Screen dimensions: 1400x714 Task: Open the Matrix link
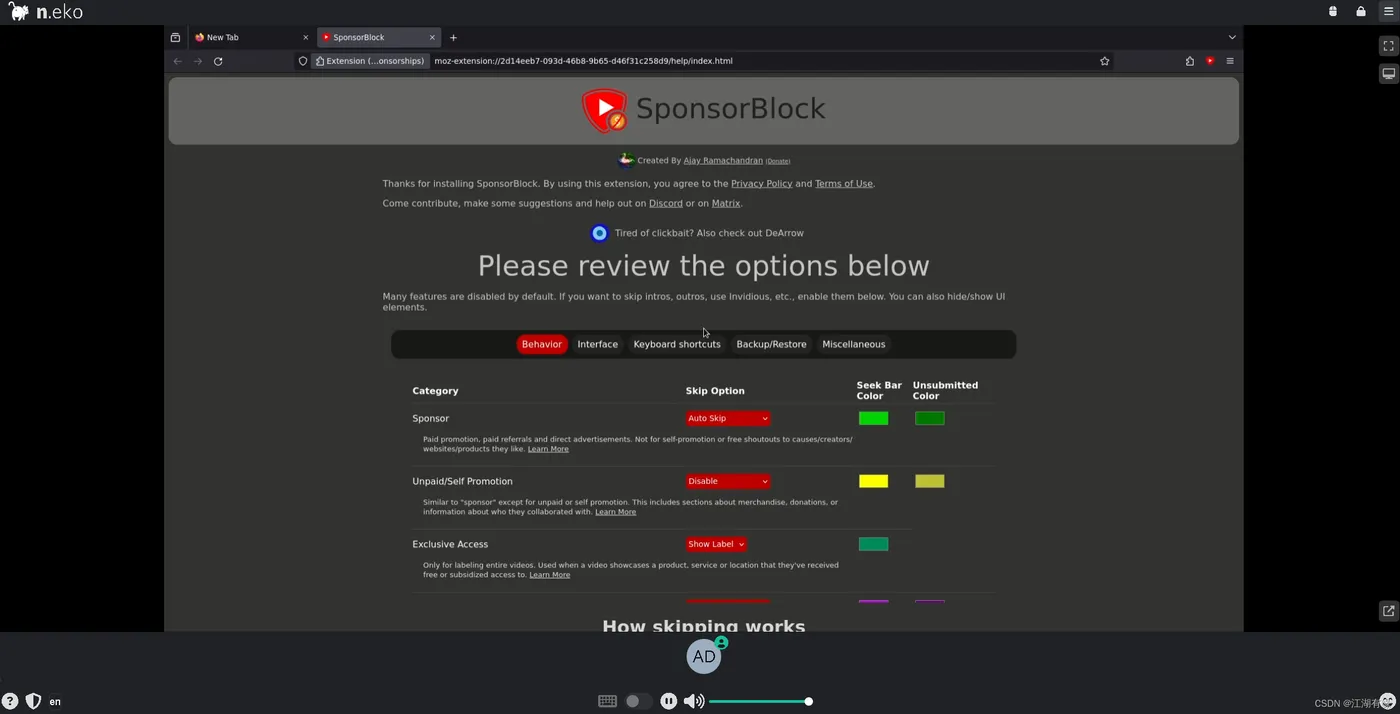tap(726, 203)
